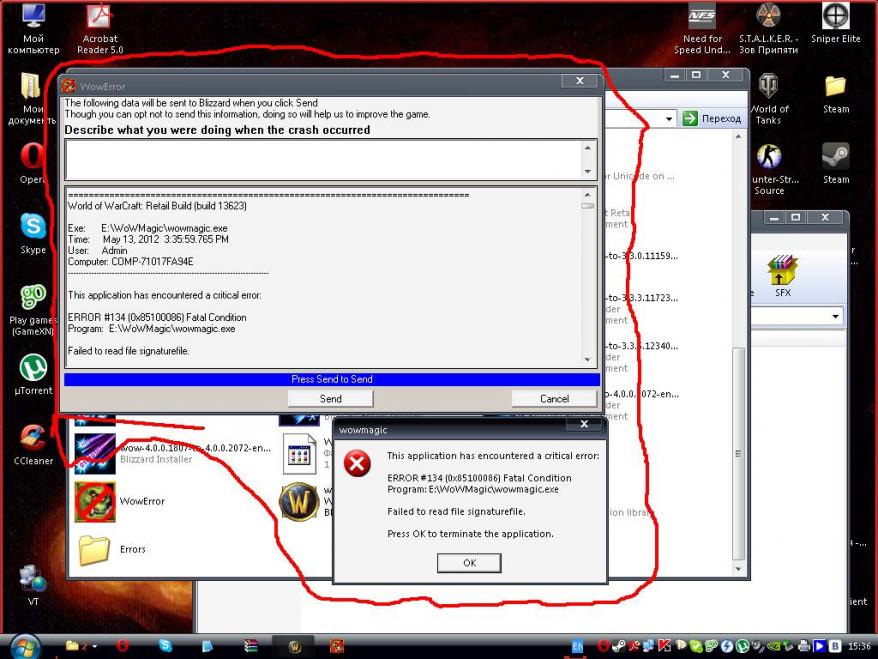Switch to World of Warcraft taskbar button
The image size is (878, 659).
[x=295, y=647]
